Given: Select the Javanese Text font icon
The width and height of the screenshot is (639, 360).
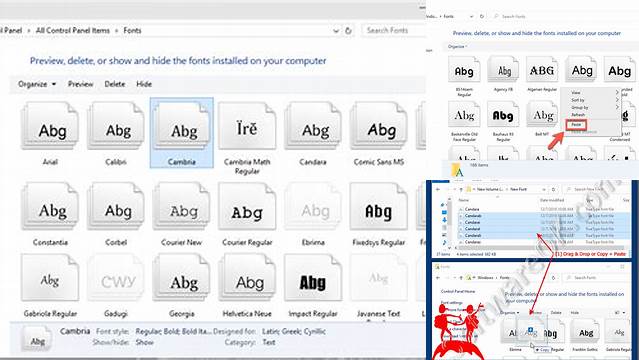Looking at the screenshot, I should 379,278.
